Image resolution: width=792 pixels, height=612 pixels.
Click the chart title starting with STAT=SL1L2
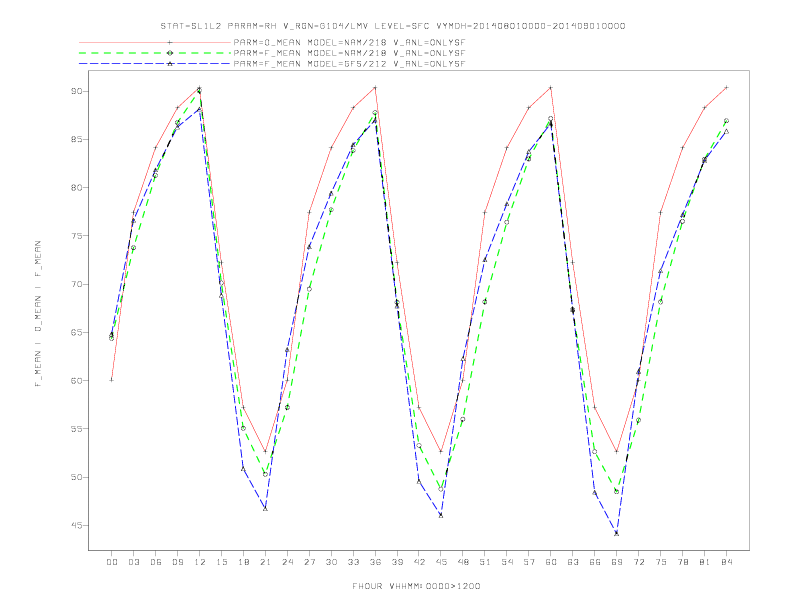(392, 26)
